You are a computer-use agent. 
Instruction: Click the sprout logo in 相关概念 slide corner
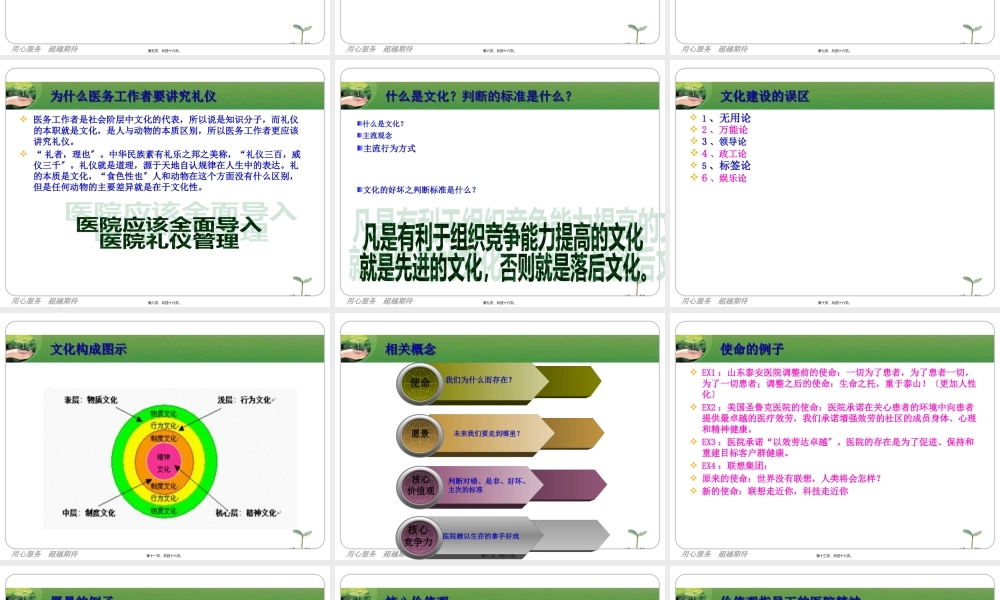coord(636,536)
